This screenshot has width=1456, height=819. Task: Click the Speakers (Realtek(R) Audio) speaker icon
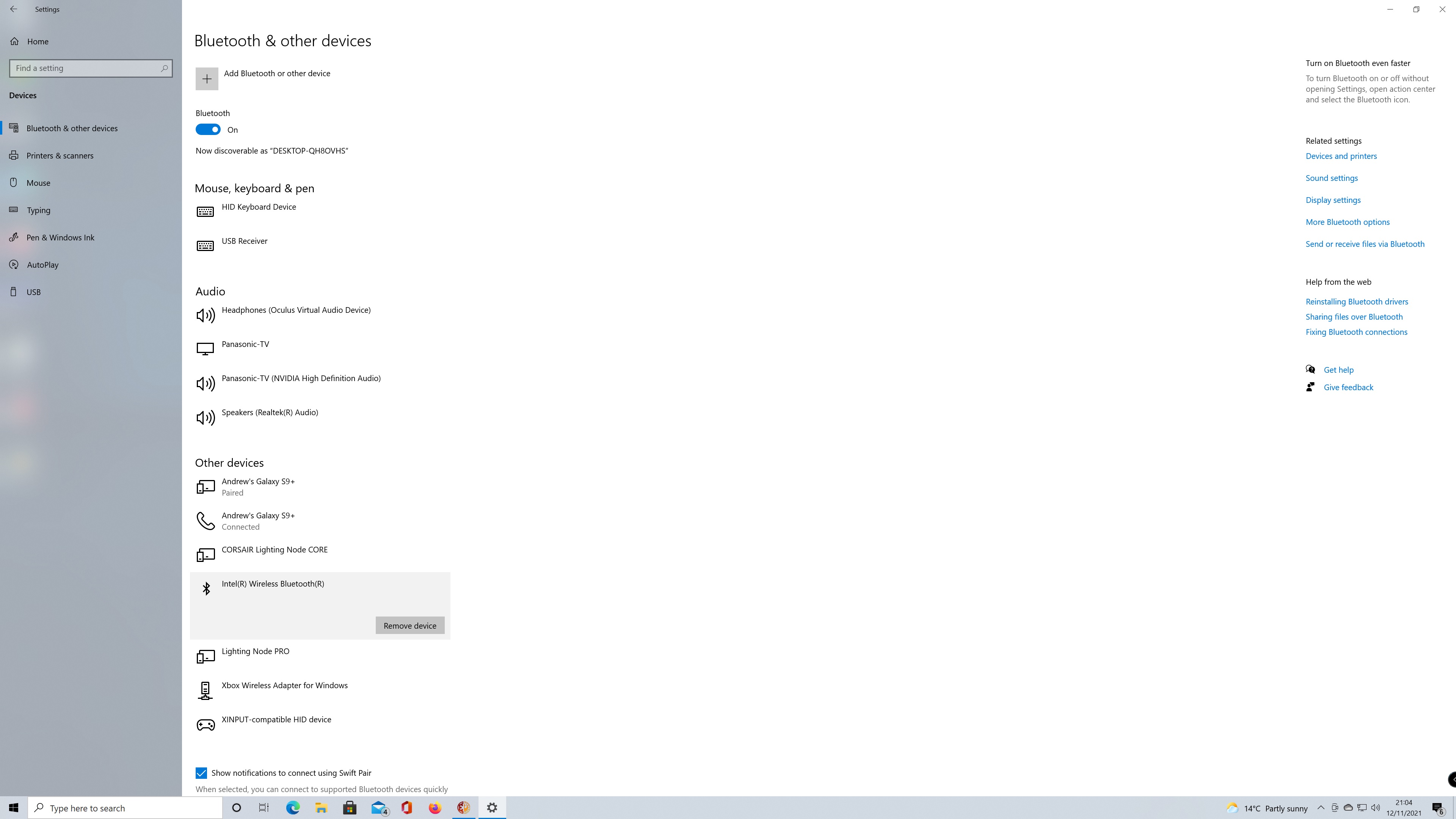point(205,417)
